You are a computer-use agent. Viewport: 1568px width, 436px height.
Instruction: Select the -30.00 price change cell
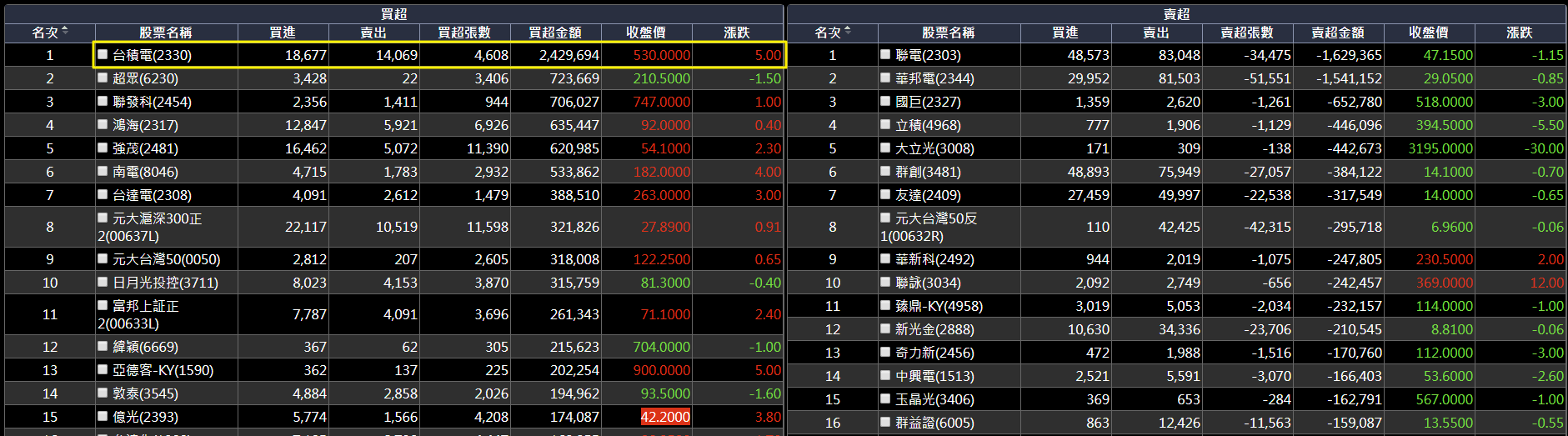coord(1520,148)
